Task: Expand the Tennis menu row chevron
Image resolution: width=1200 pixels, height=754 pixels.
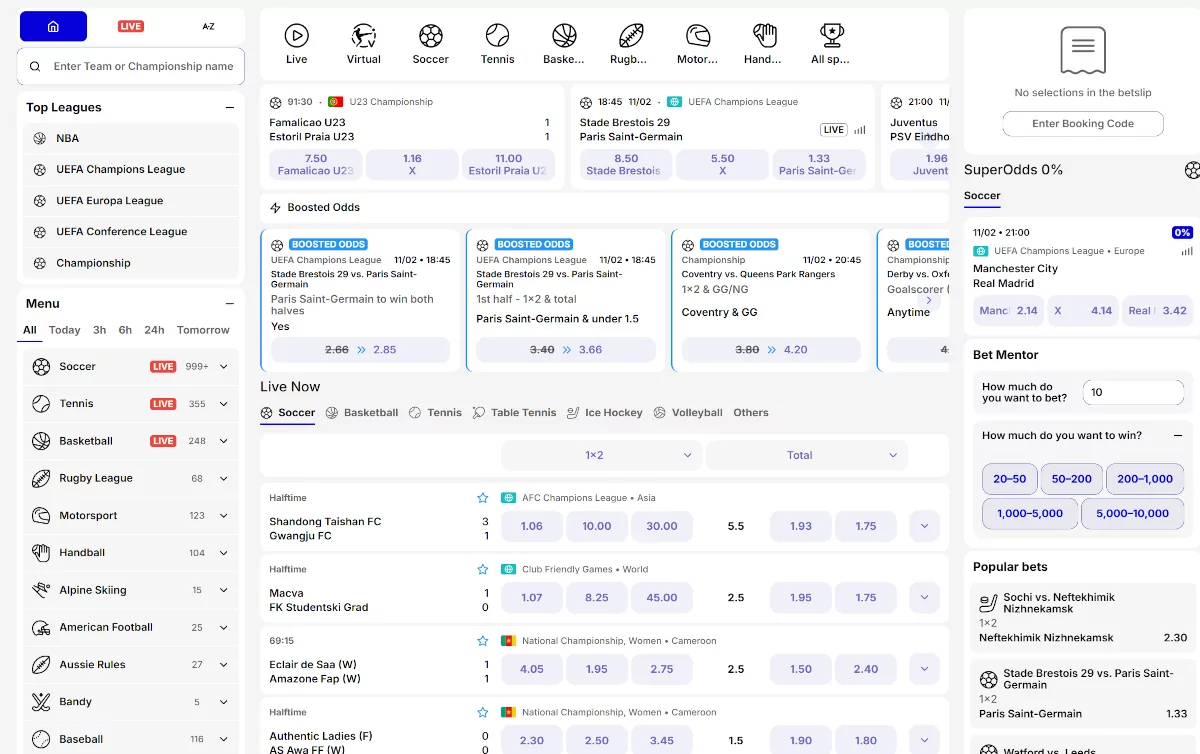Action: click(x=224, y=404)
